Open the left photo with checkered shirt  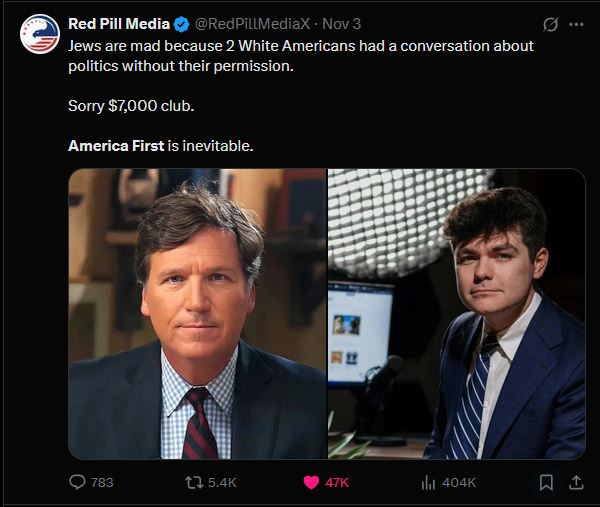[197, 313]
